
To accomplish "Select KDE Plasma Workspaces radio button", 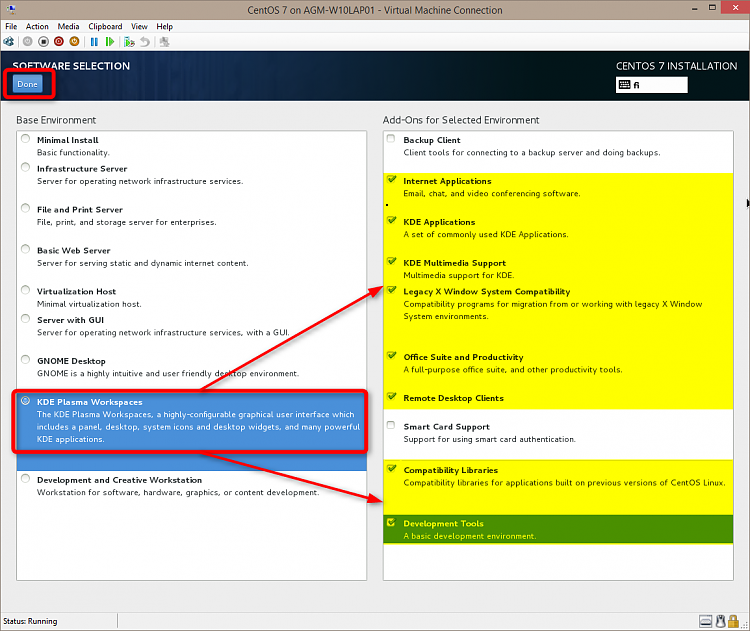I will pos(25,401).
